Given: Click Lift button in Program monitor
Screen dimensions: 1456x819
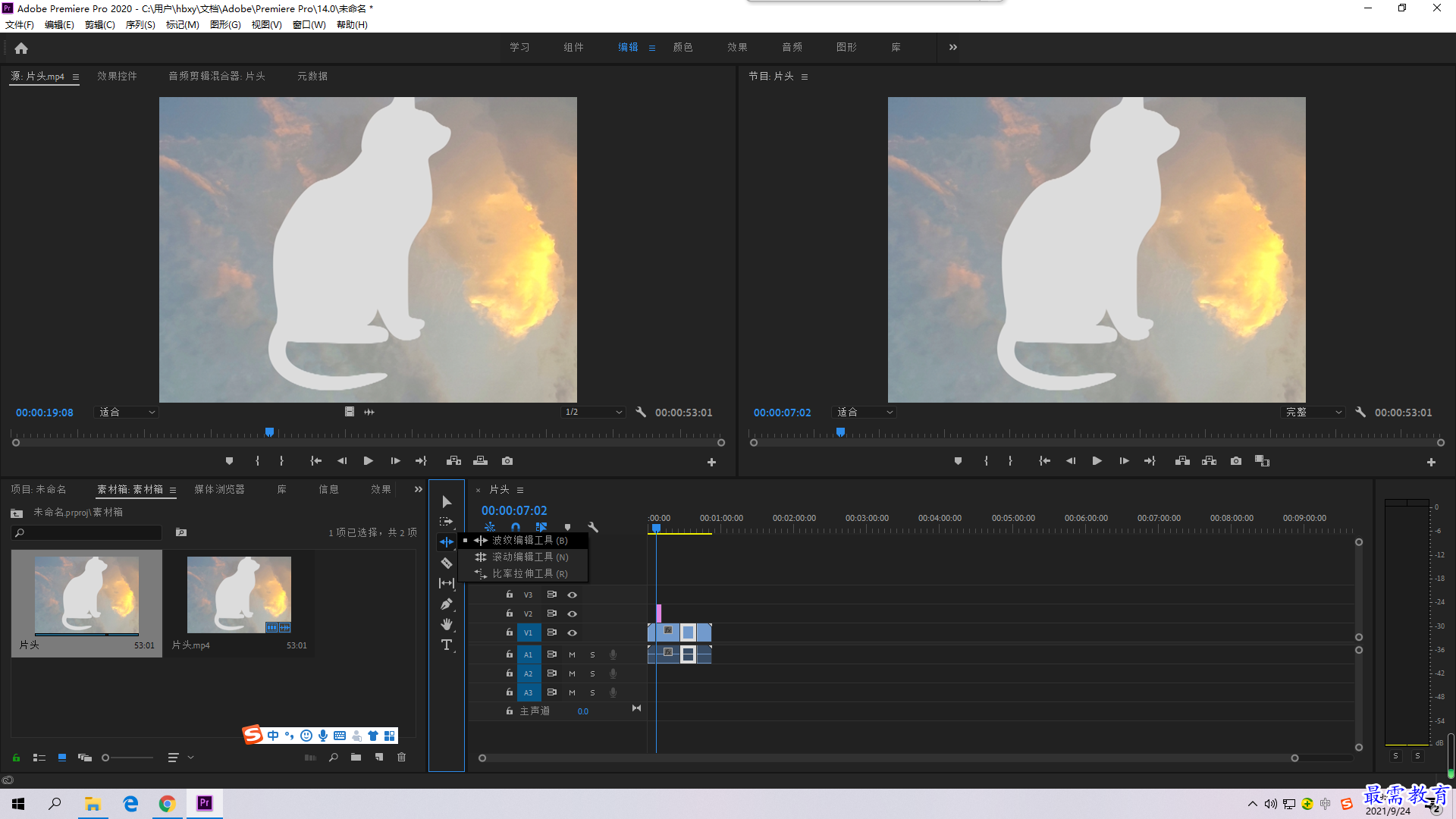Looking at the screenshot, I should [1182, 461].
